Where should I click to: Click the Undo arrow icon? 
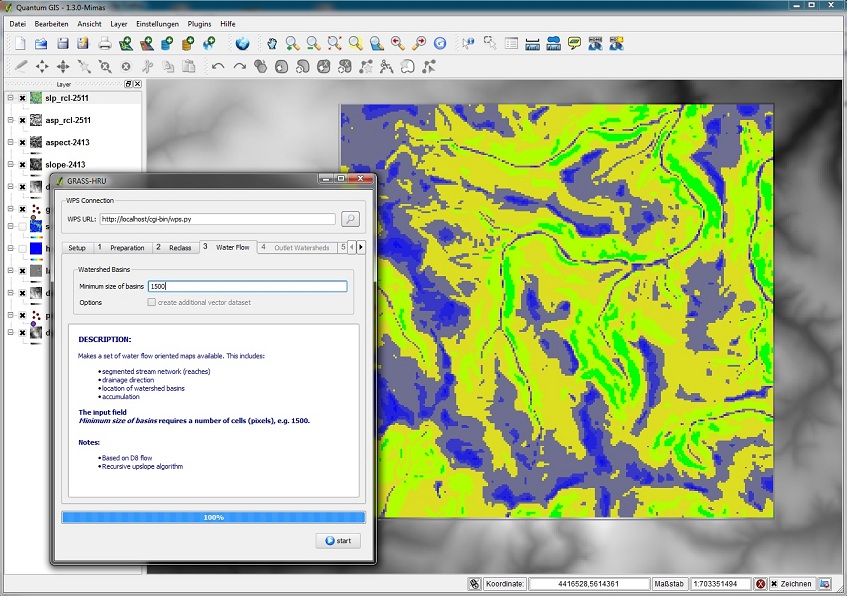pos(218,67)
